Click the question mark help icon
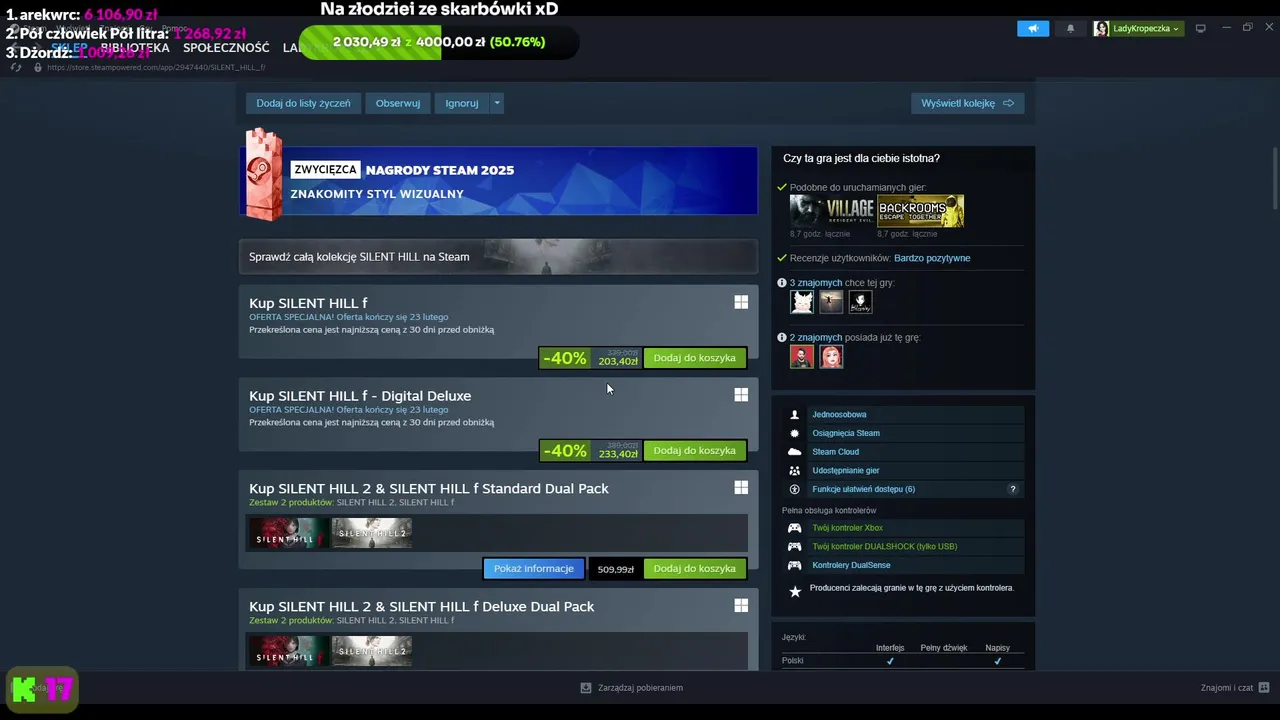The height and width of the screenshot is (720, 1280). (x=1012, y=489)
